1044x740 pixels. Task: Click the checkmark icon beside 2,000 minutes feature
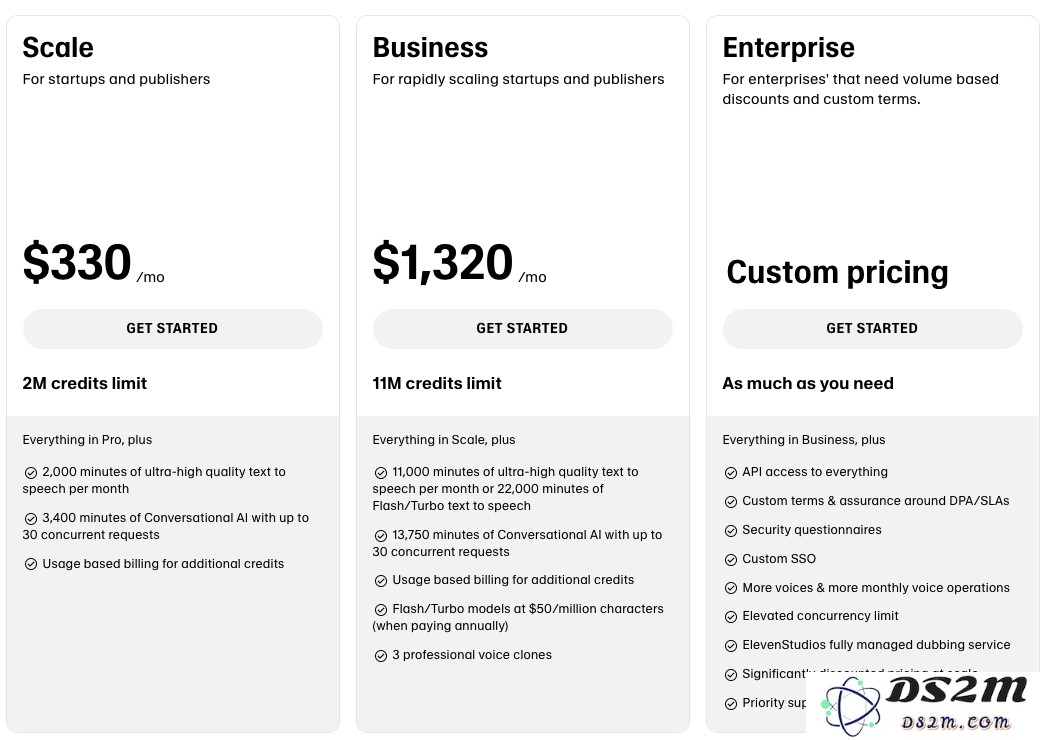coord(31,473)
